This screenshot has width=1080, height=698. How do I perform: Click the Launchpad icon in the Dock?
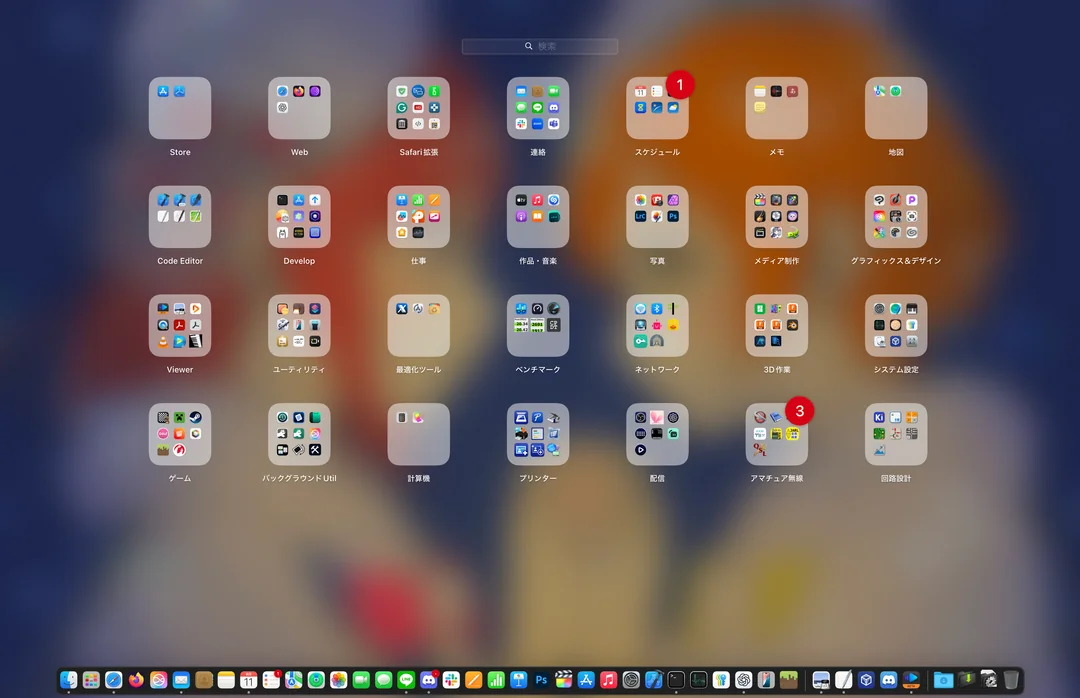tap(91, 680)
